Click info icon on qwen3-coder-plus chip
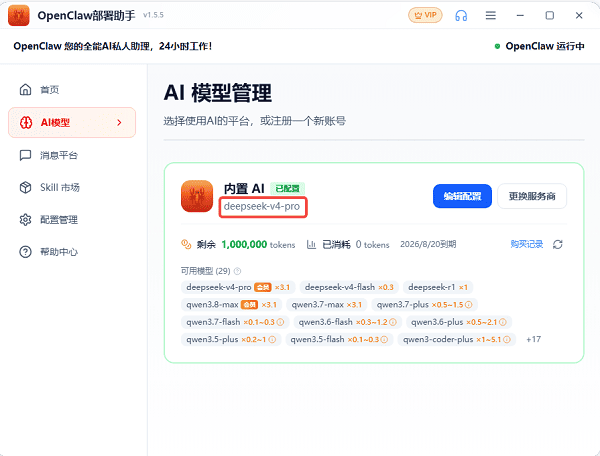This screenshot has height=456, width=600. (507, 339)
